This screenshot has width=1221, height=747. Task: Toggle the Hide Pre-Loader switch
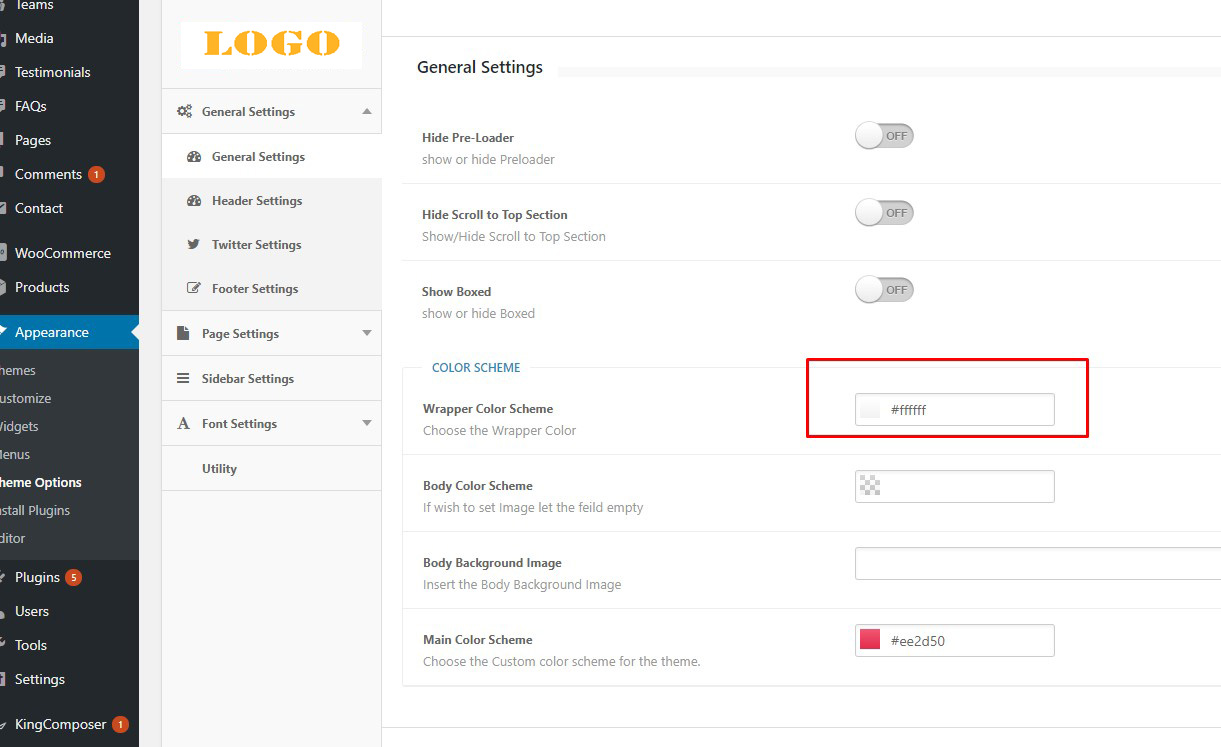[884, 136]
